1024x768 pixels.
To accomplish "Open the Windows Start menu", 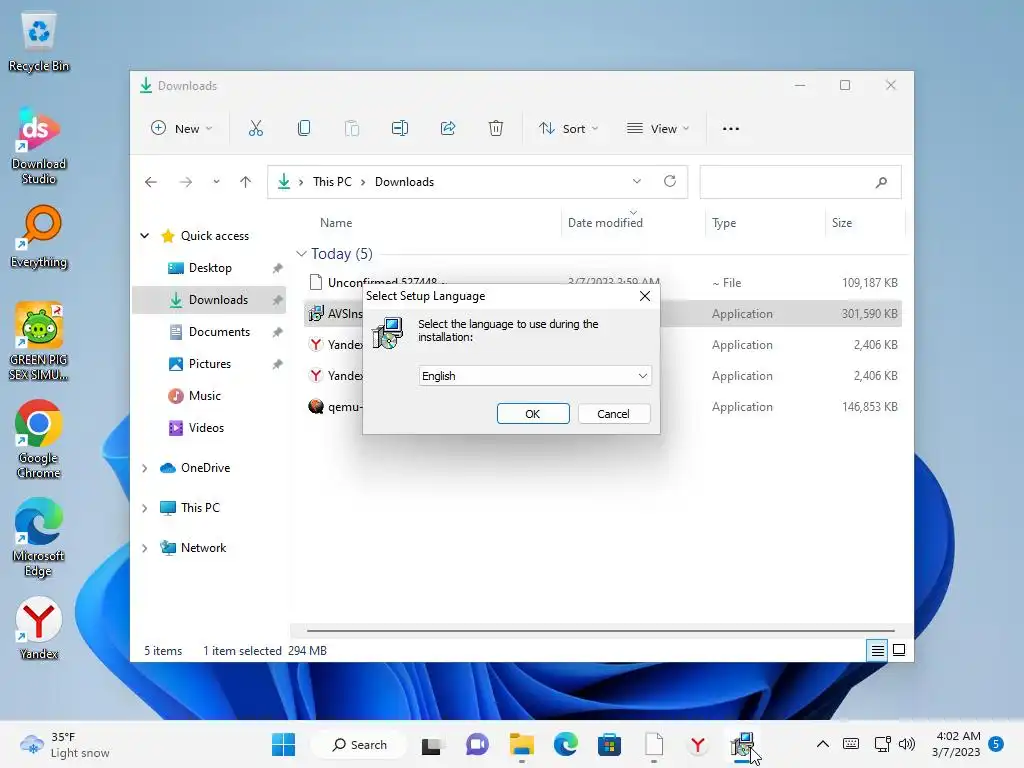I will coord(283,744).
